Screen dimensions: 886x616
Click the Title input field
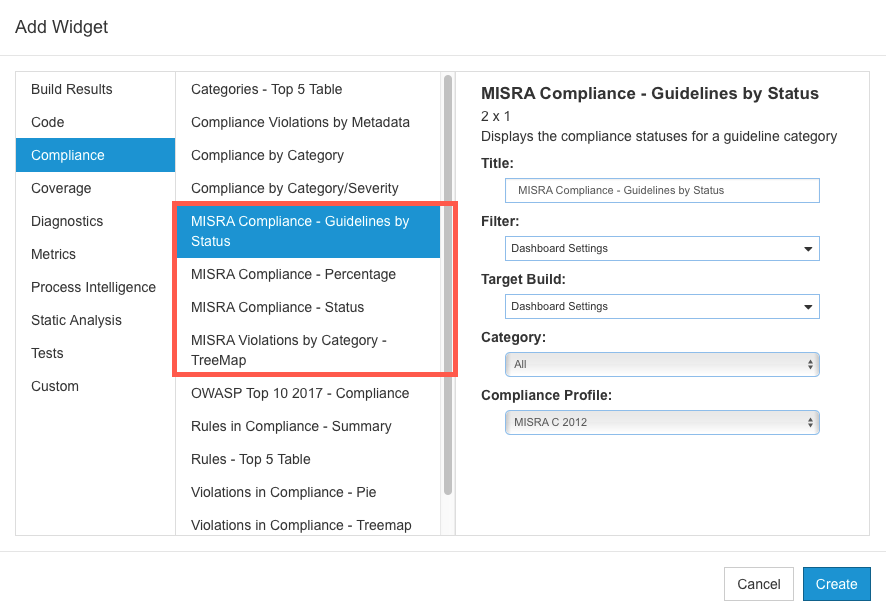coord(662,190)
